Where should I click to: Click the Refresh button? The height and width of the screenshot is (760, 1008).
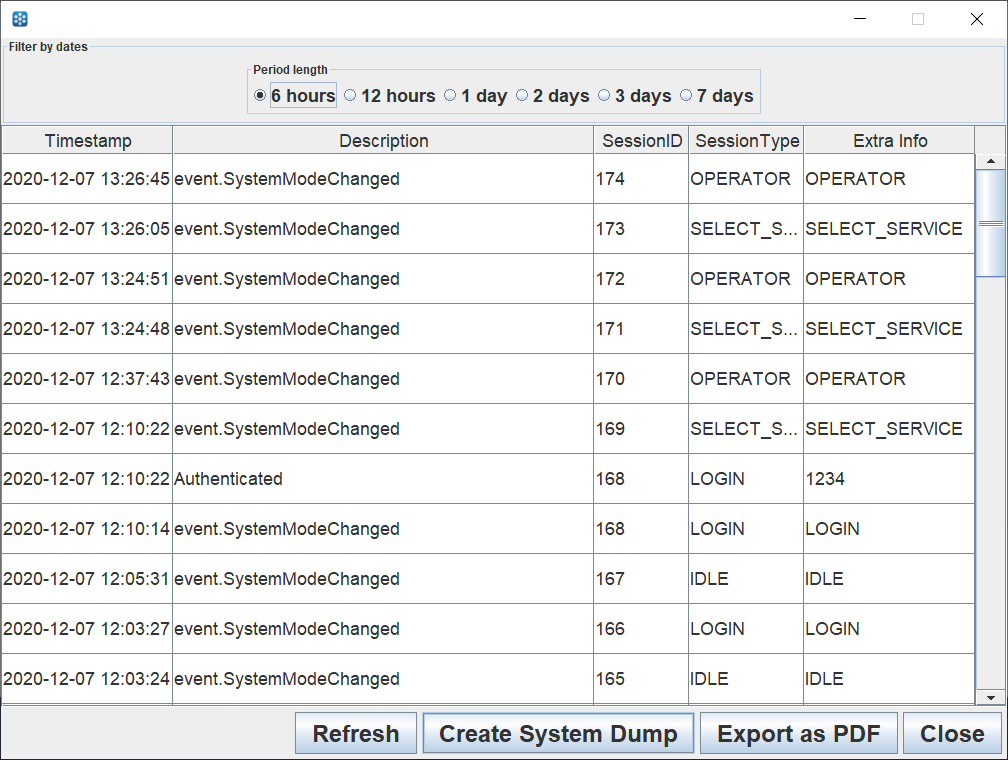pos(356,734)
